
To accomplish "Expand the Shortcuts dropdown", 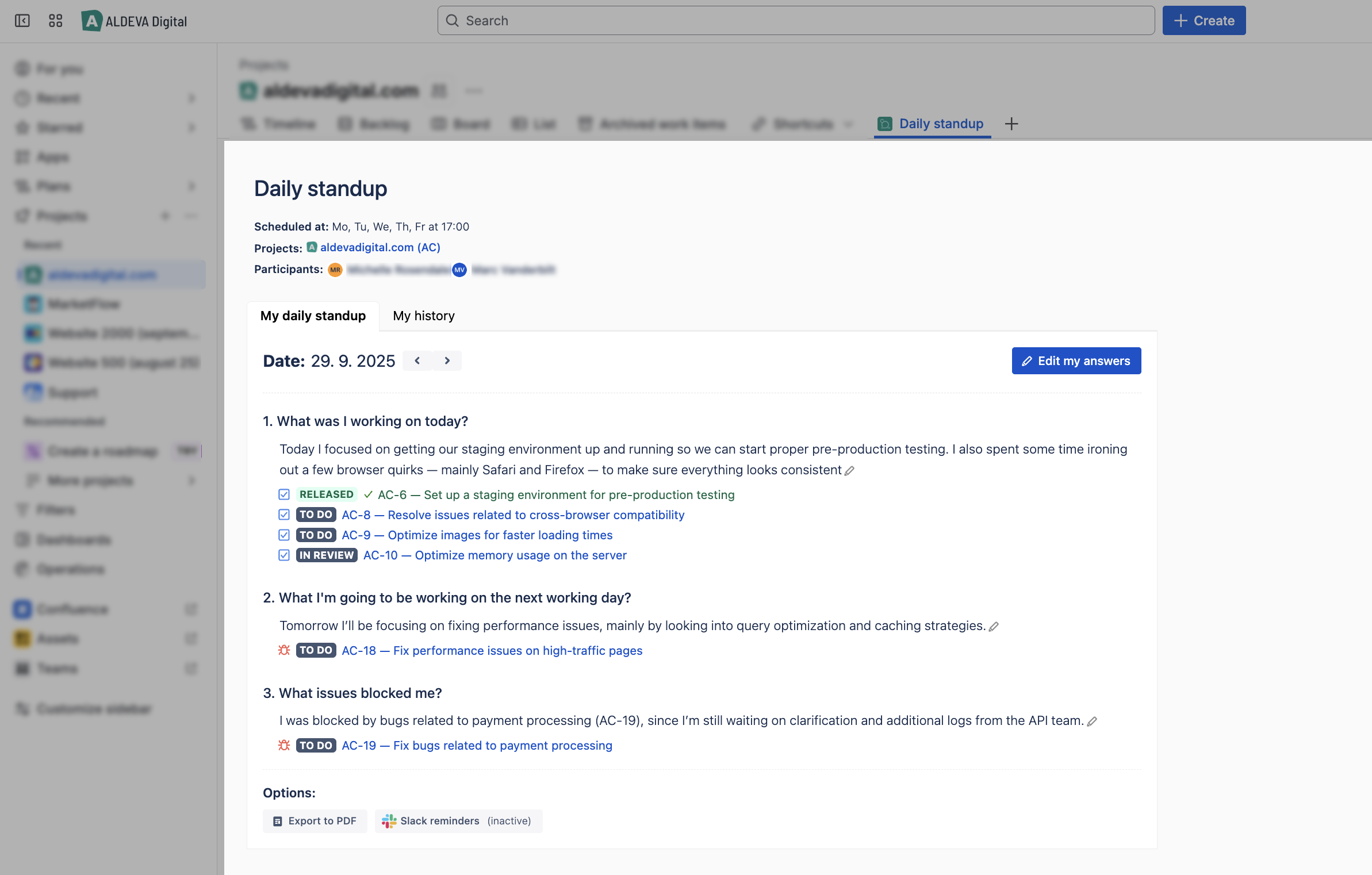I will point(849,124).
